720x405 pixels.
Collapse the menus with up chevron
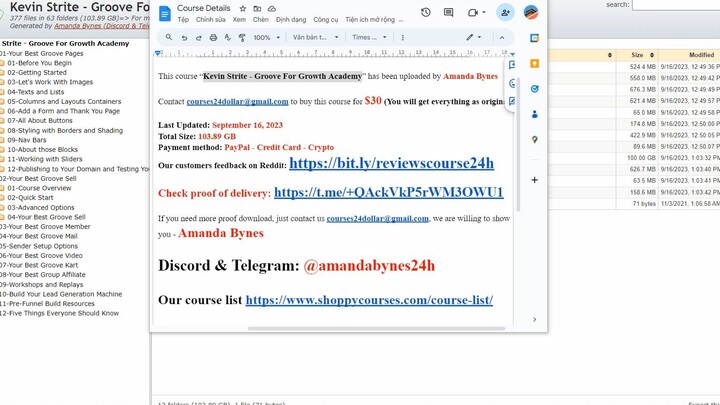[x=501, y=38]
